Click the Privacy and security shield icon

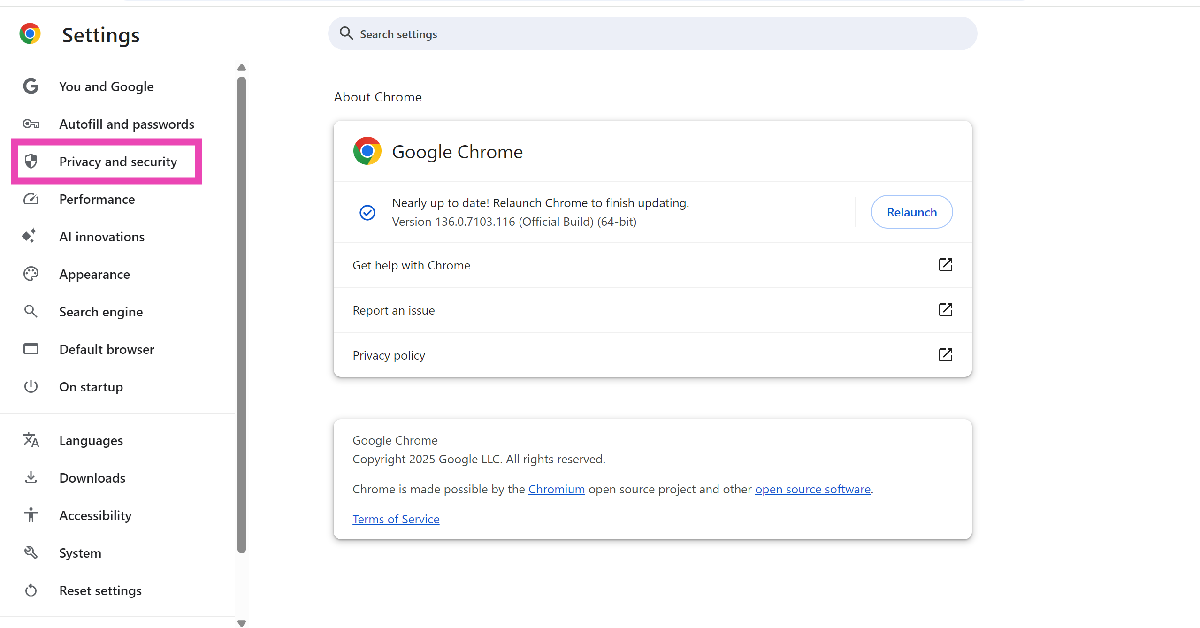point(31,162)
